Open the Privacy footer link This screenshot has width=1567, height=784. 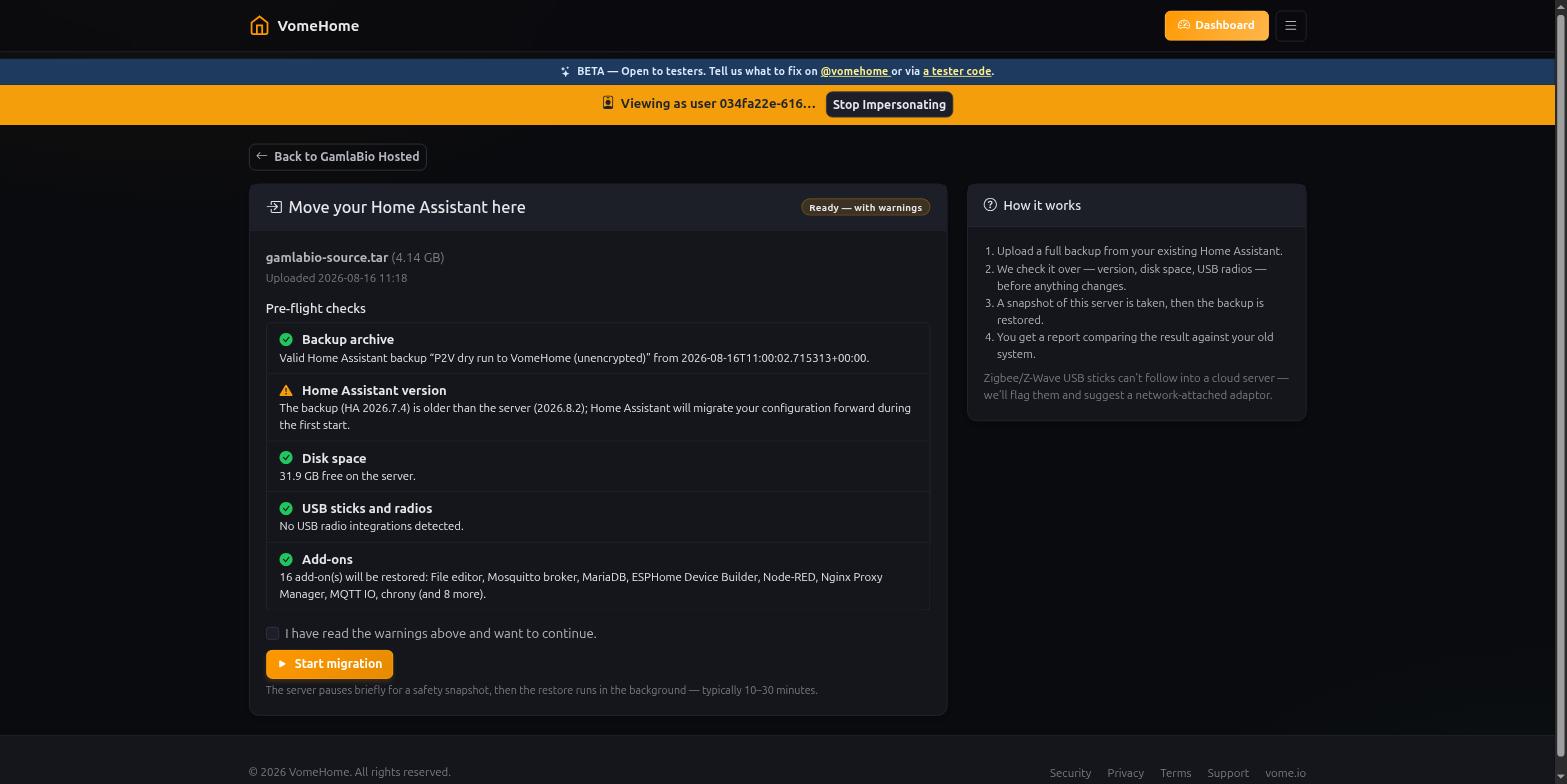click(x=1125, y=773)
